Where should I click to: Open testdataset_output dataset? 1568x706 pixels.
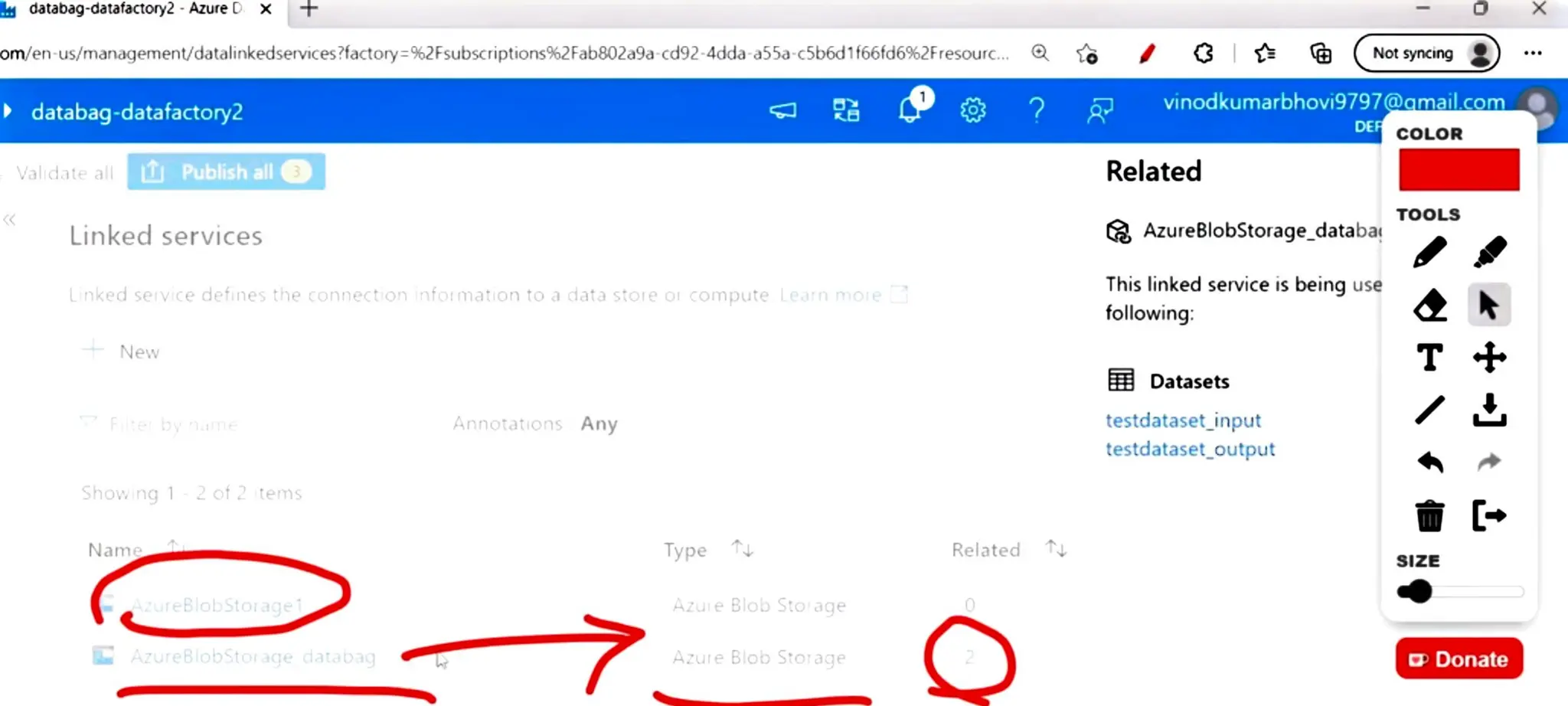1190,449
